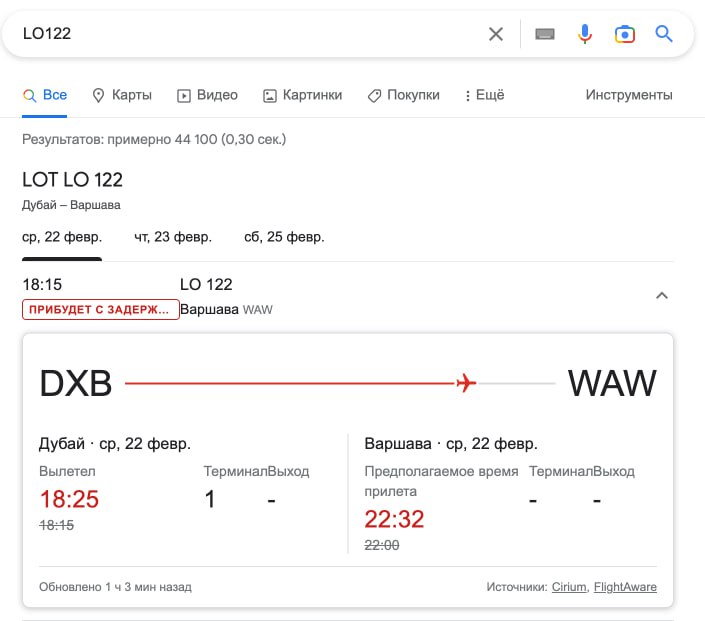Open the Инструменты tools panel
Image resolution: width=705 pixels, height=621 pixels.
point(629,95)
